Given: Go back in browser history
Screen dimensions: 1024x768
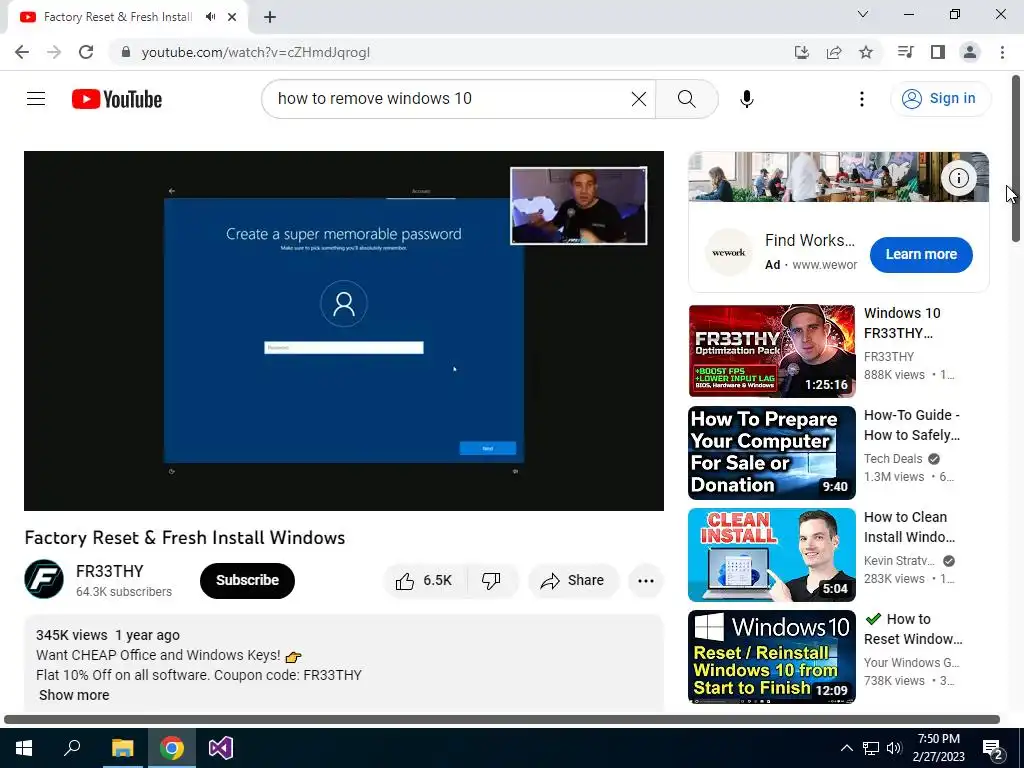Looking at the screenshot, I should pos(22,52).
